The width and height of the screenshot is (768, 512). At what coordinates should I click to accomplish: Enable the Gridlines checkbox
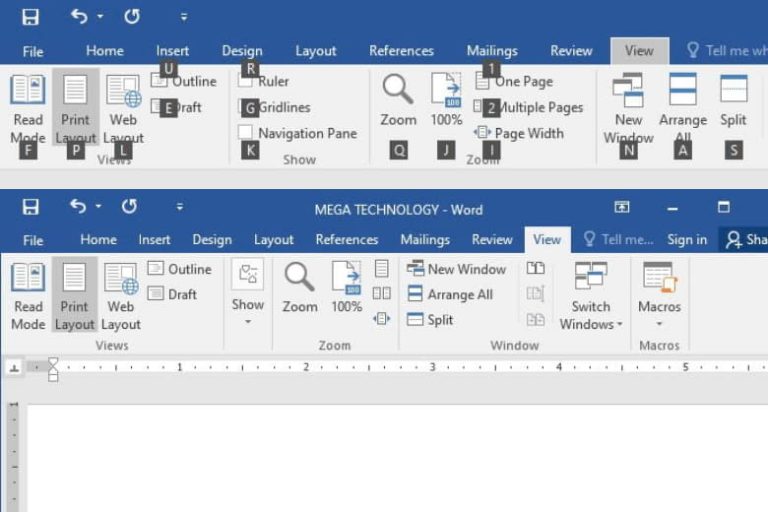point(246,108)
